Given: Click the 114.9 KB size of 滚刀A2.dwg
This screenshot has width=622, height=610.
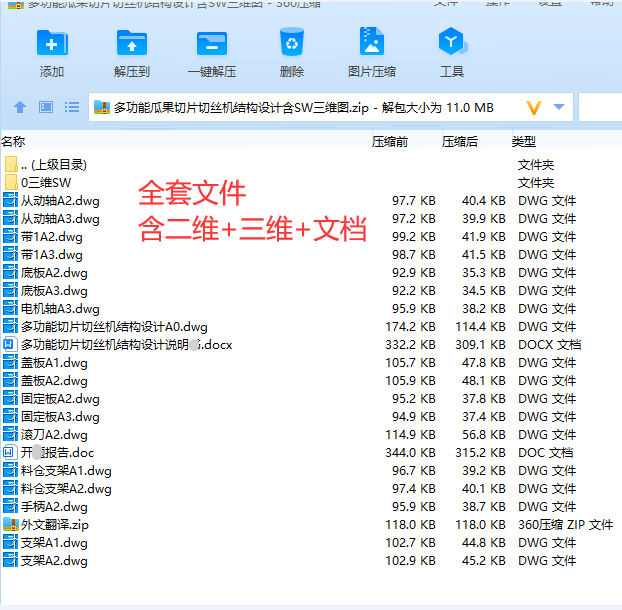Looking at the screenshot, I should point(410,435).
